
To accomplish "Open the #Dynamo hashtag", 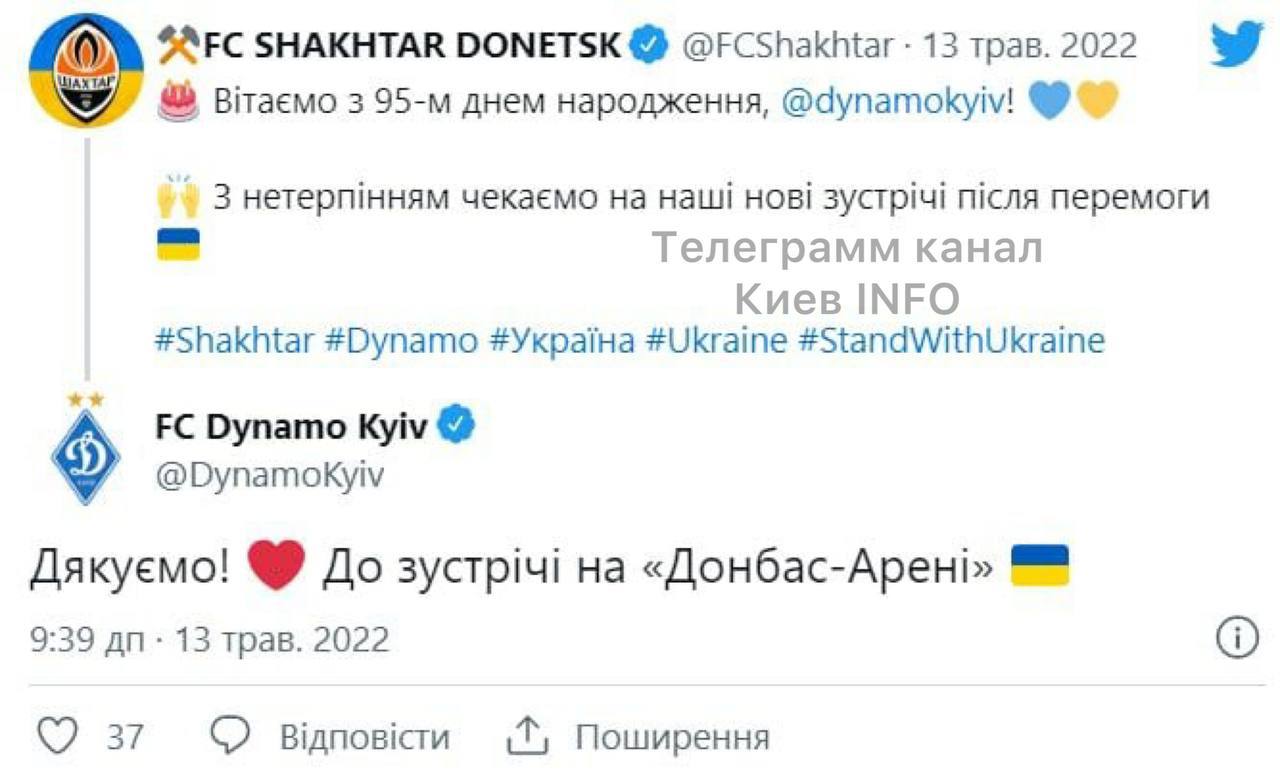I will (x=402, y=340).
